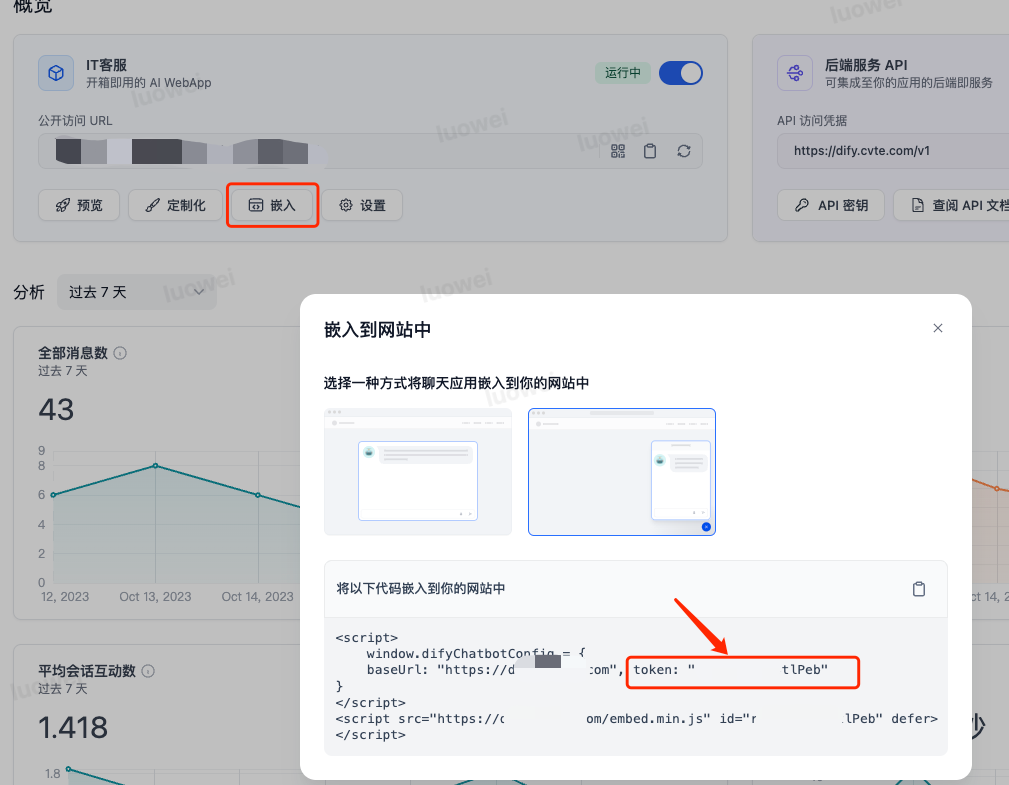Open the 设置 settings button
The image size is (1009, 785).
(362, 205)
